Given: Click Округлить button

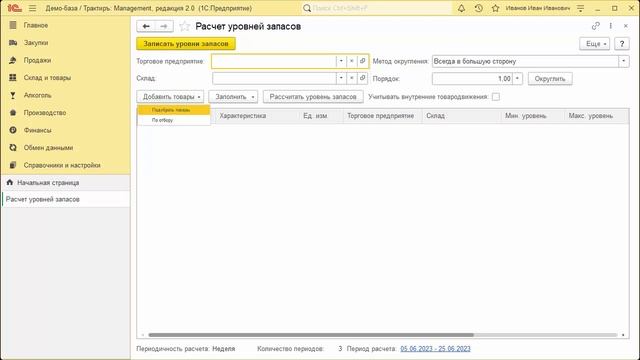Looking at the screenshot, I should coord(550,78).
